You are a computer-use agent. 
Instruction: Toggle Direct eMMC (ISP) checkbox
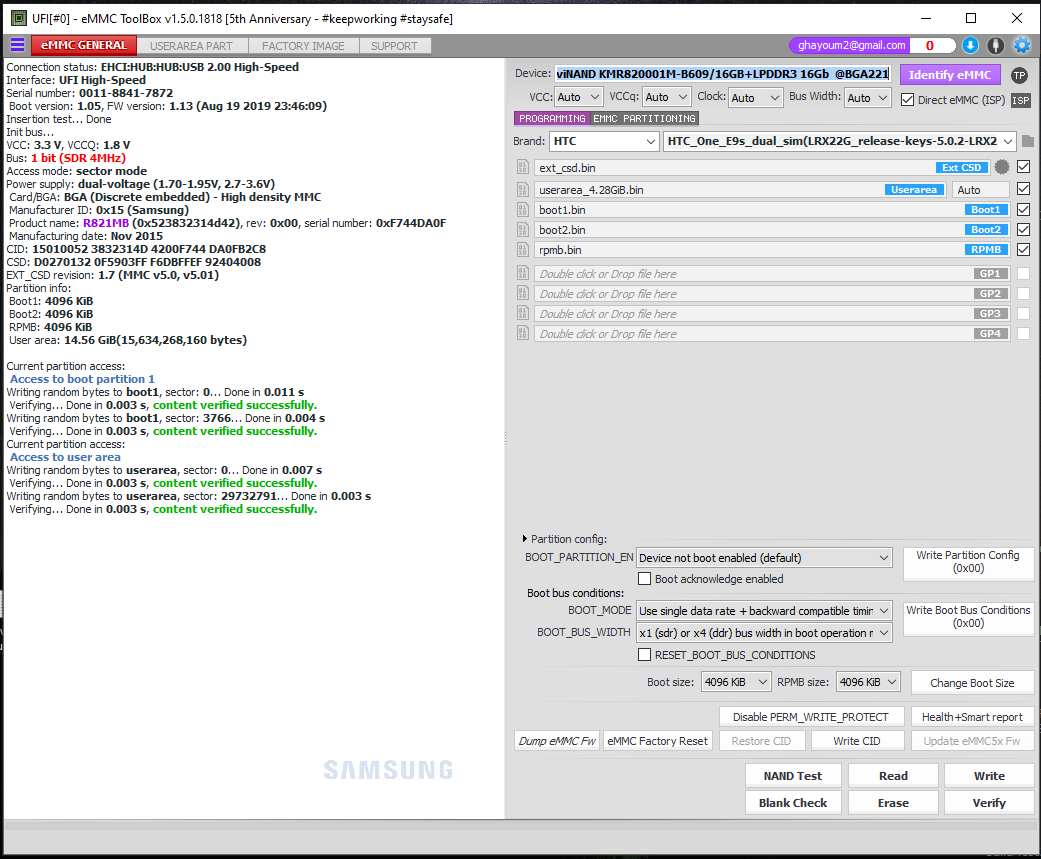click(x=908, y=100)
